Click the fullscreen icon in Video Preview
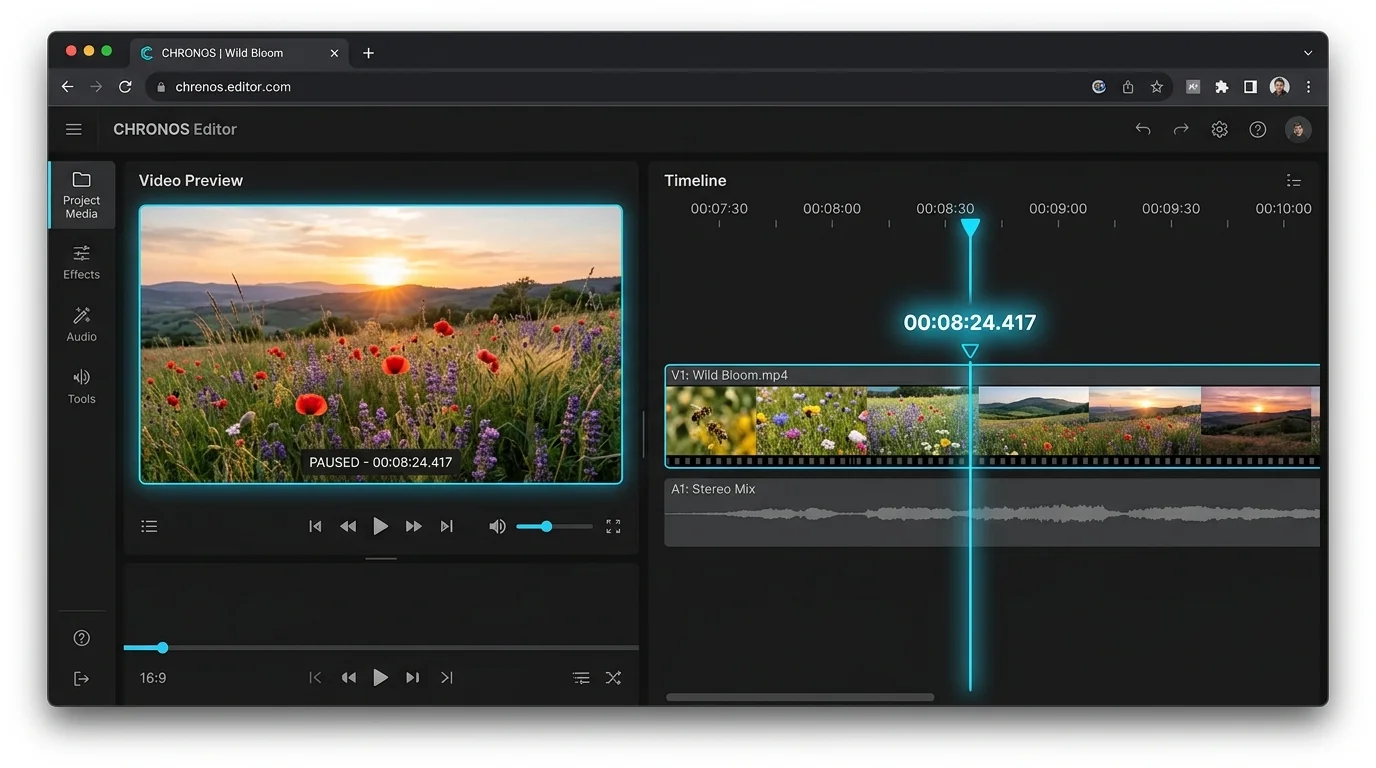 613,525
